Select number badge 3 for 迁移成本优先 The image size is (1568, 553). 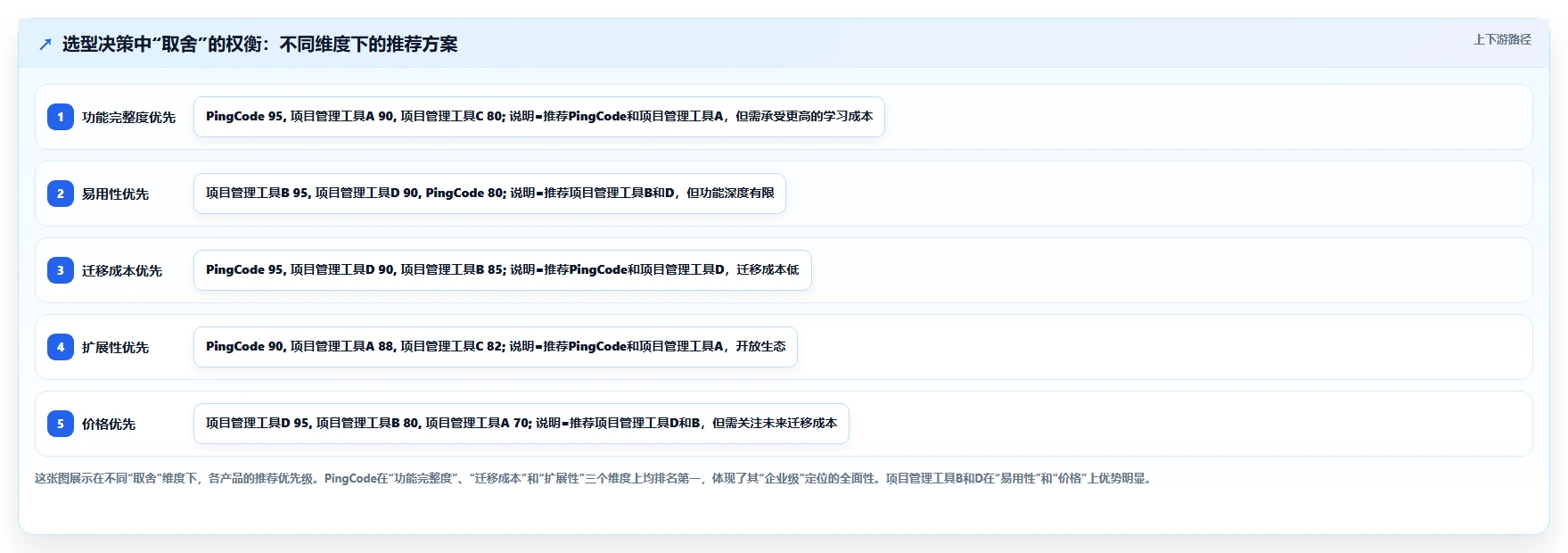coord(61,270)
